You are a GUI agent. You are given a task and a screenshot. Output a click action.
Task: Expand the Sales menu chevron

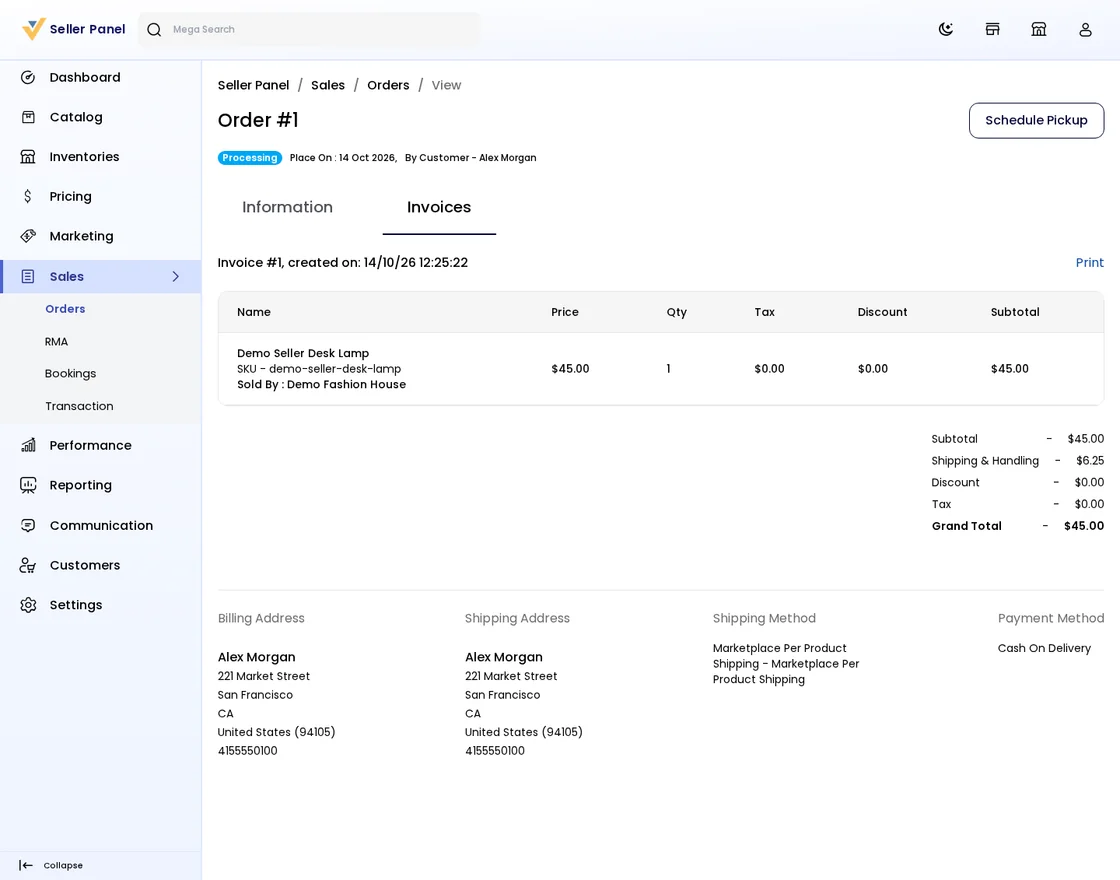(176, 276)
